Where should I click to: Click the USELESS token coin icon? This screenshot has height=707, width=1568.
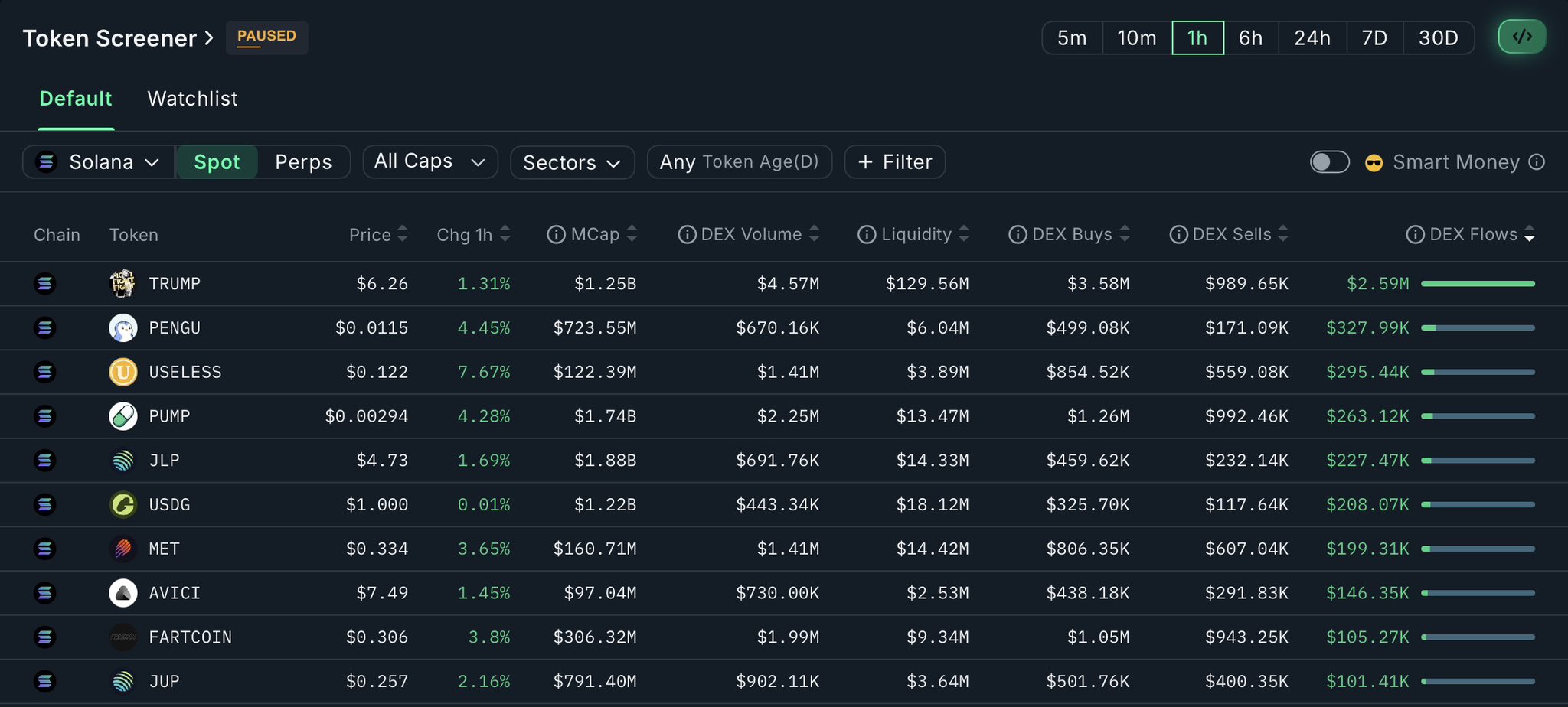pos(122,372)
